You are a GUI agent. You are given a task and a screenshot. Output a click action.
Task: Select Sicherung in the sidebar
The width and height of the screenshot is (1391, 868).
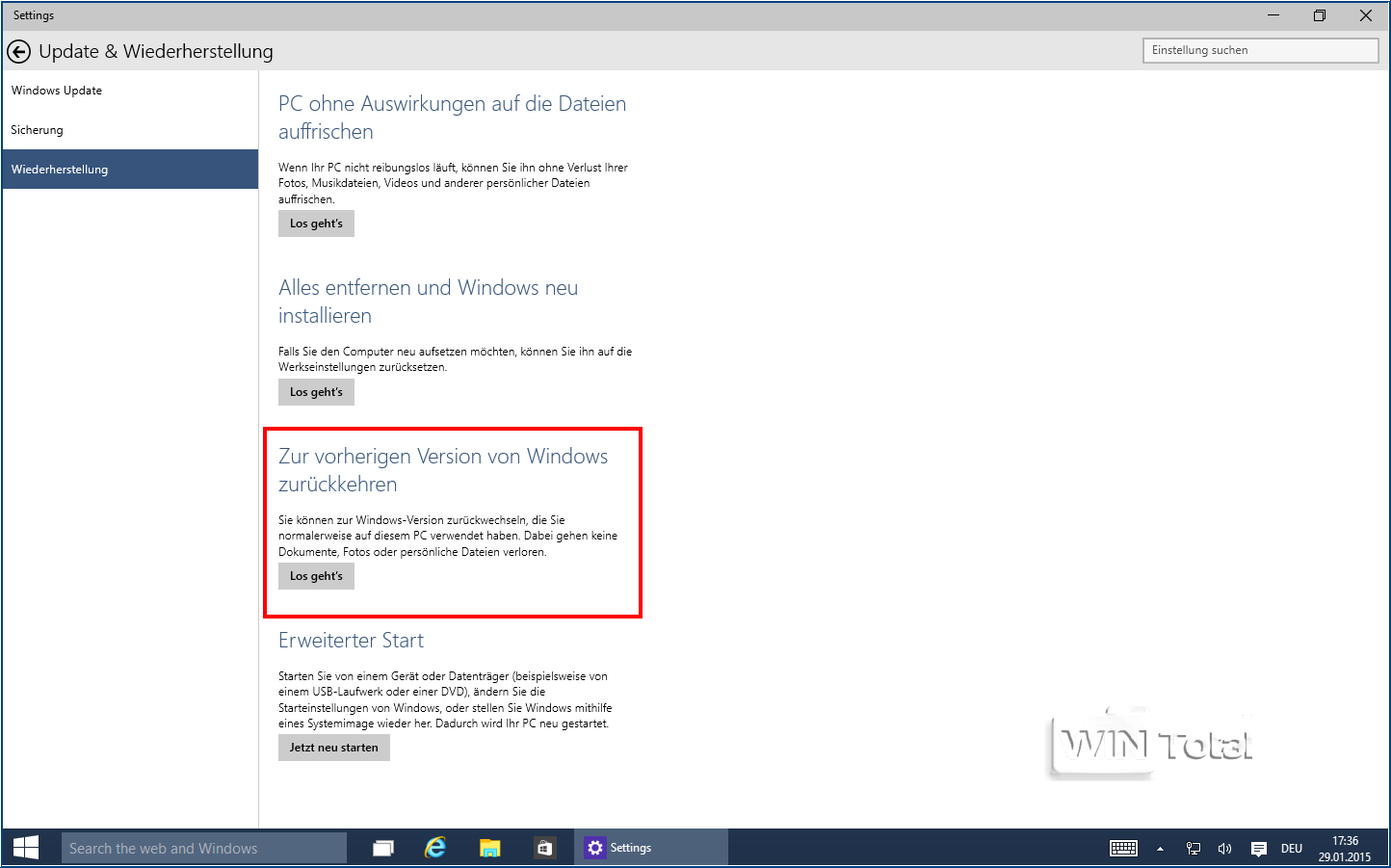(x=130, y=130)
